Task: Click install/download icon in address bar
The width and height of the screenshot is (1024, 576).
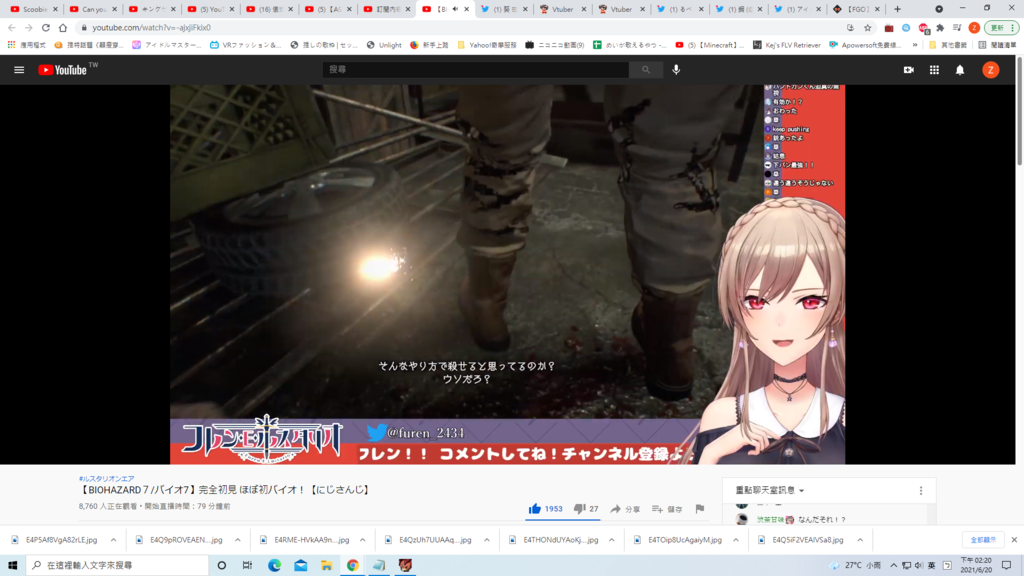Action: pos(850,27)
